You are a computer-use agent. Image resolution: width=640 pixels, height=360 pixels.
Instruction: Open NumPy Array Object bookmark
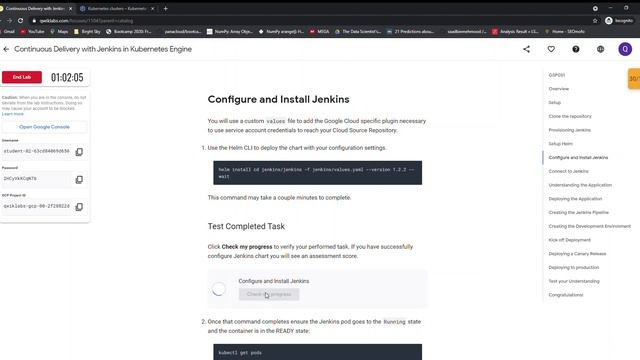[x=230, y=31]
